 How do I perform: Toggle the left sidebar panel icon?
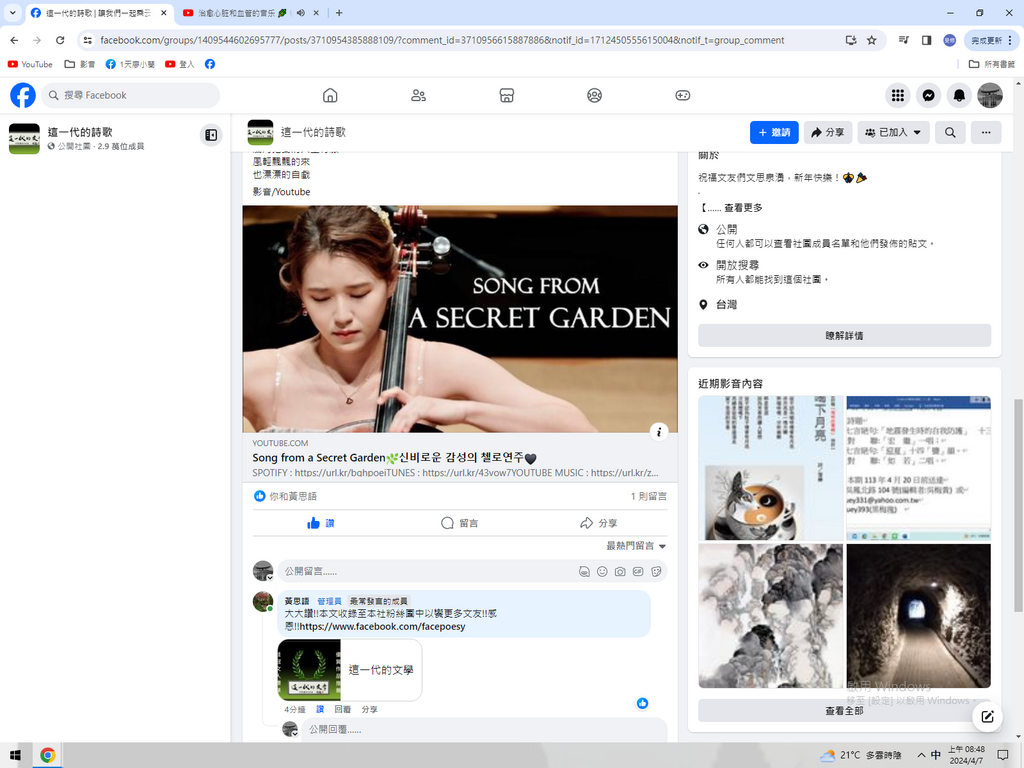211,134
